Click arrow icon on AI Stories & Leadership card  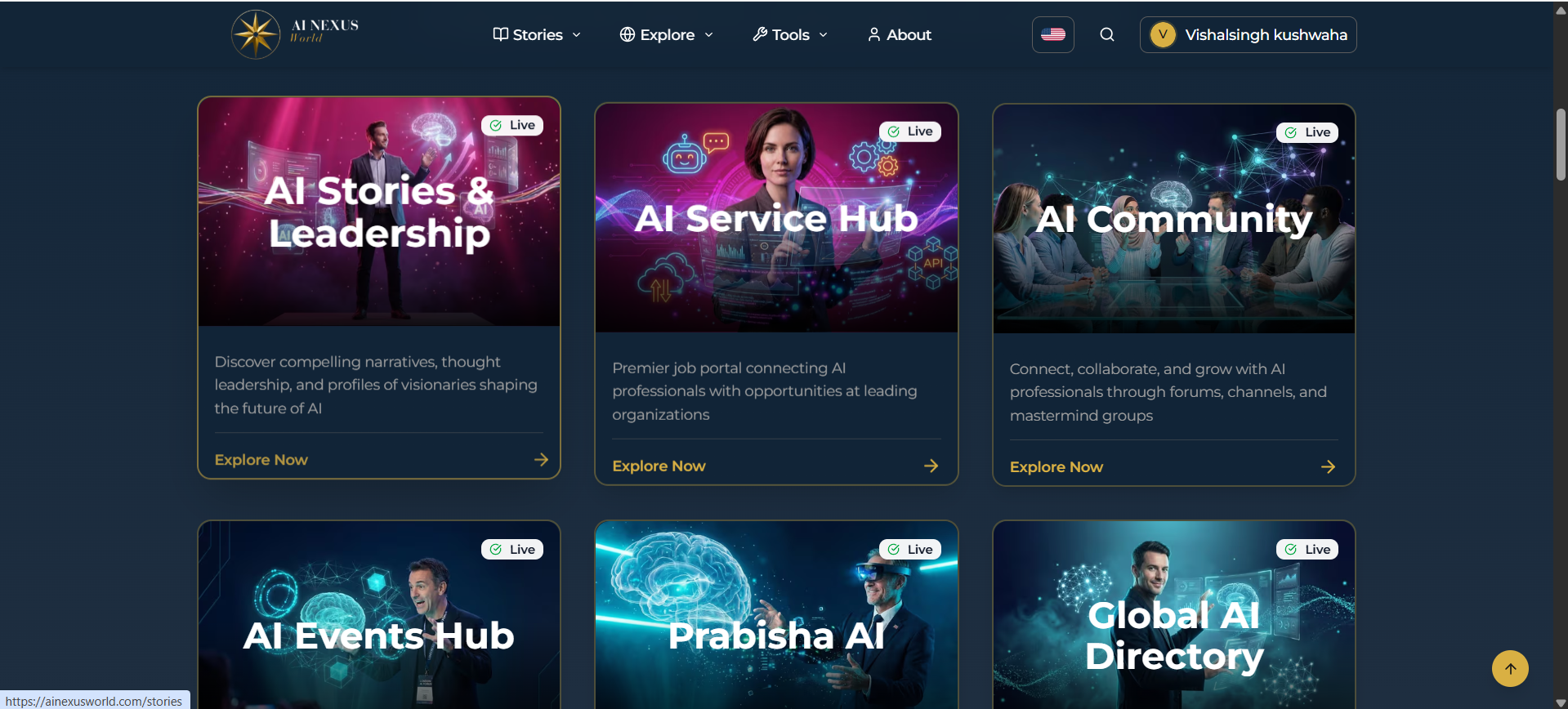[541, 460]
